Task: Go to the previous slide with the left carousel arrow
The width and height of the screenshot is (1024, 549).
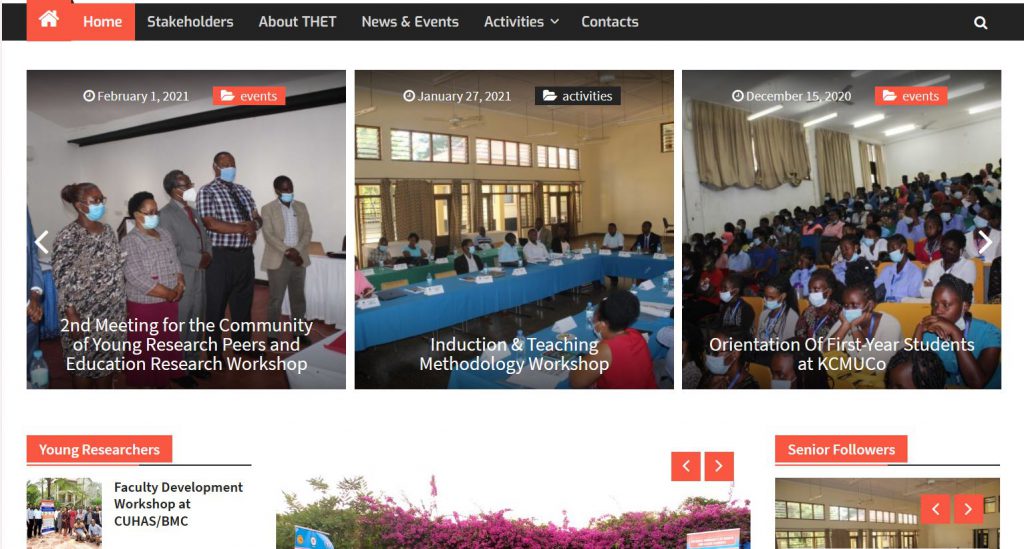Action: (42, 242)
